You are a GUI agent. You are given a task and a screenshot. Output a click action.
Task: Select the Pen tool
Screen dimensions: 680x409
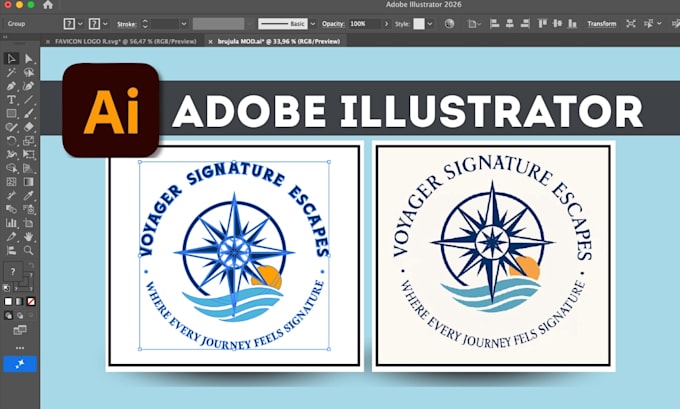point(11,86)
